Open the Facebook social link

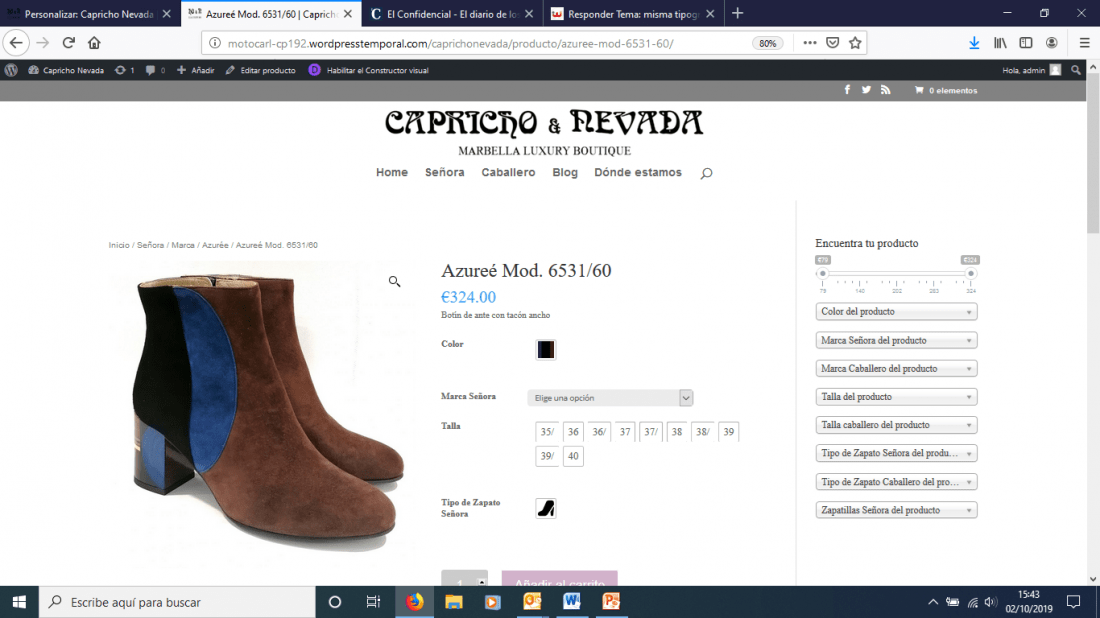[847, 90]
